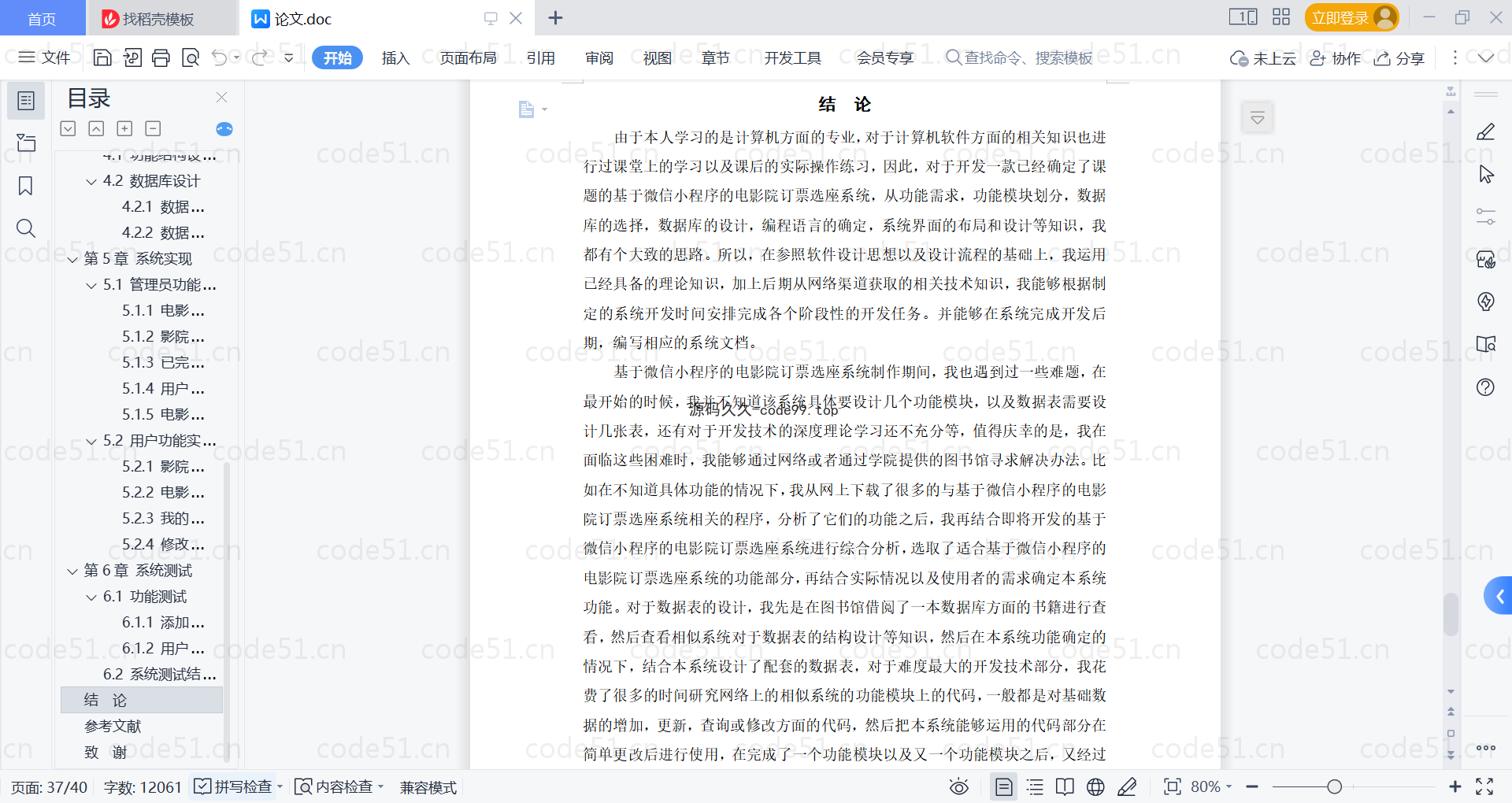
Task: Close the 目录 outline panel
Action: pos(222,98)
